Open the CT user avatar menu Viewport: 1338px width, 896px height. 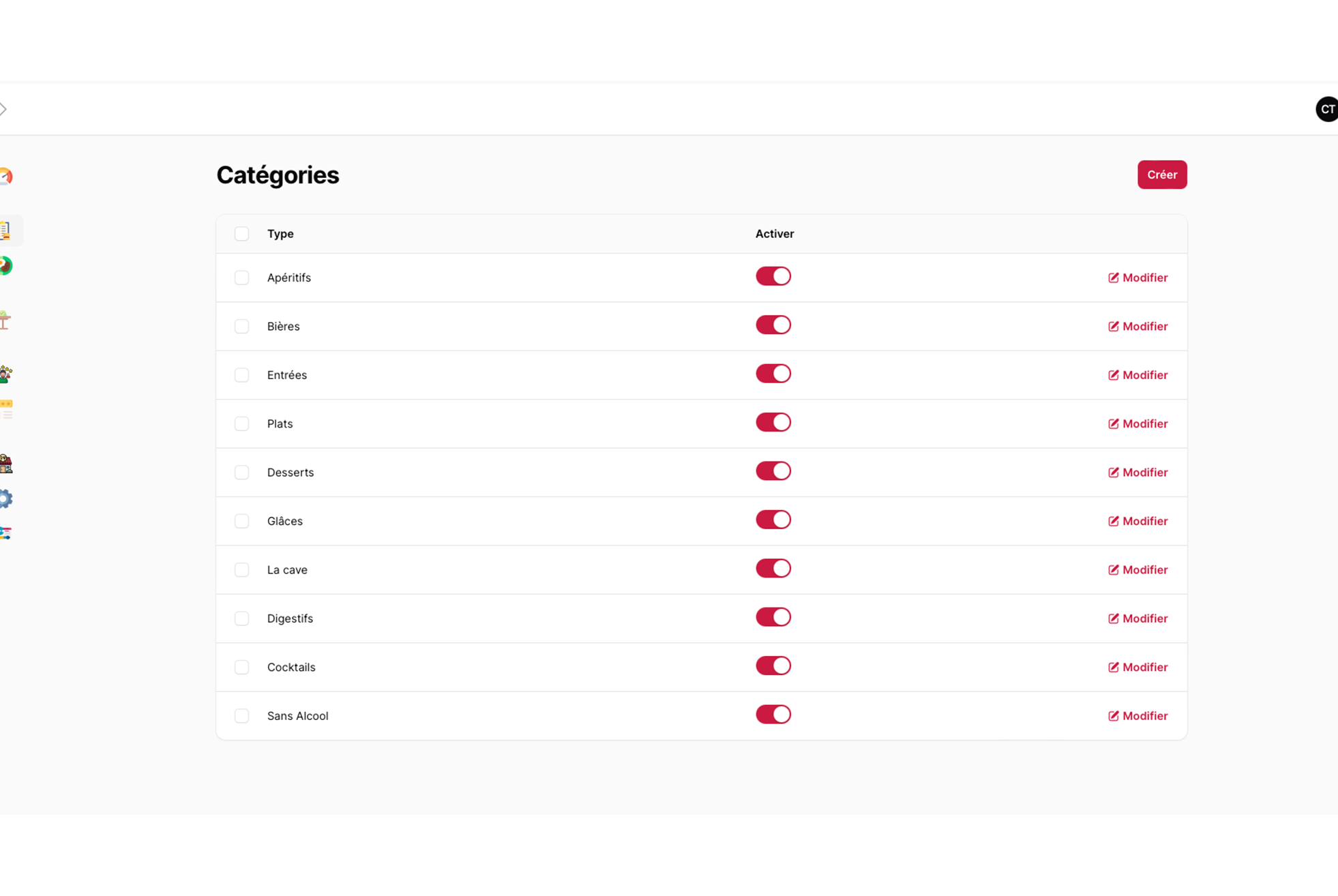tap(1326, 109)
